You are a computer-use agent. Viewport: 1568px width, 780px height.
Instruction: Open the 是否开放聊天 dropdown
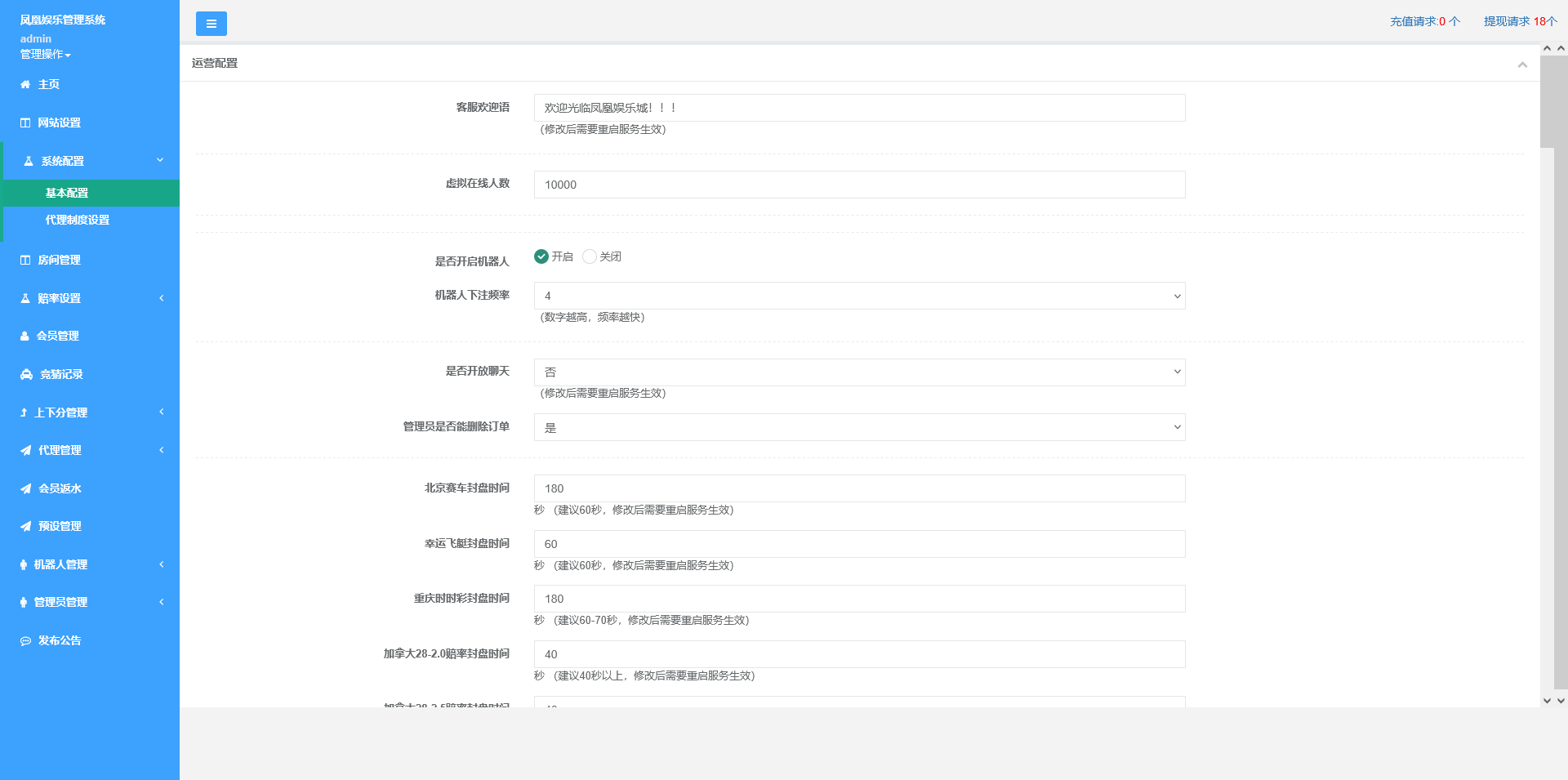(859, 372)
